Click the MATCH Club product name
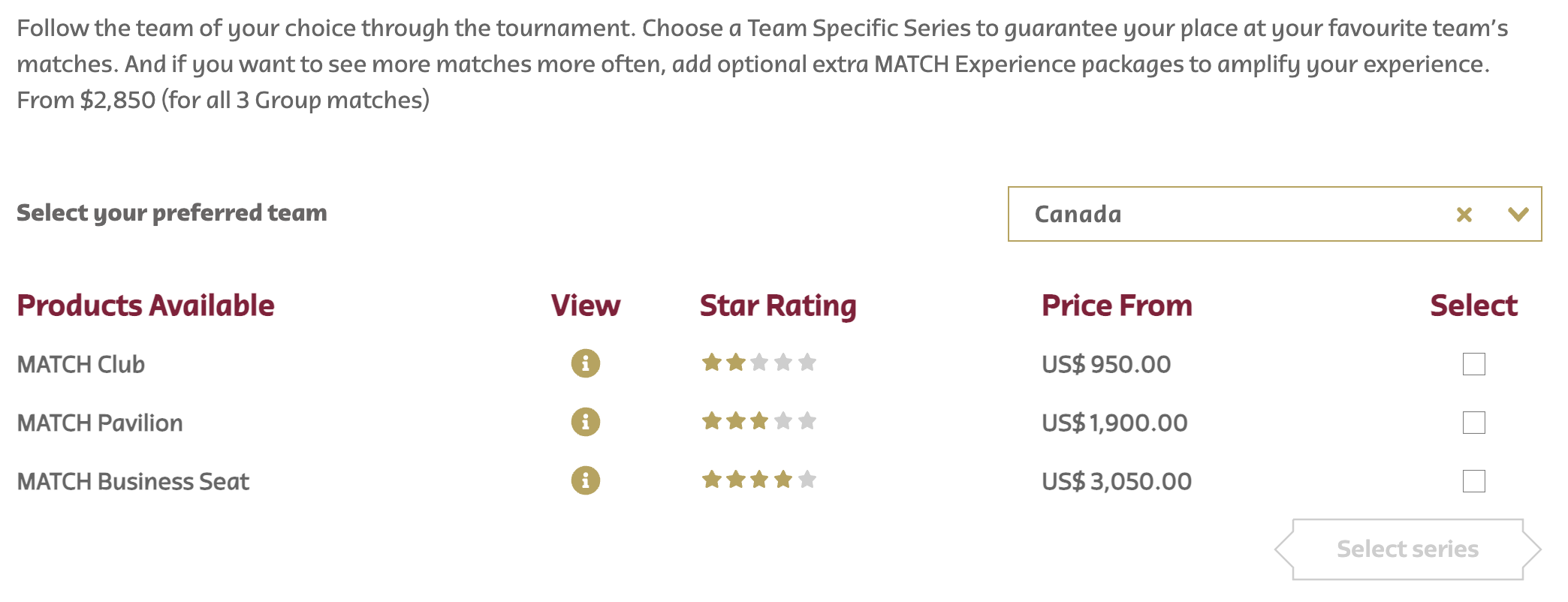The height and width of the screenshot is (602, 1568). click(81, 365)
